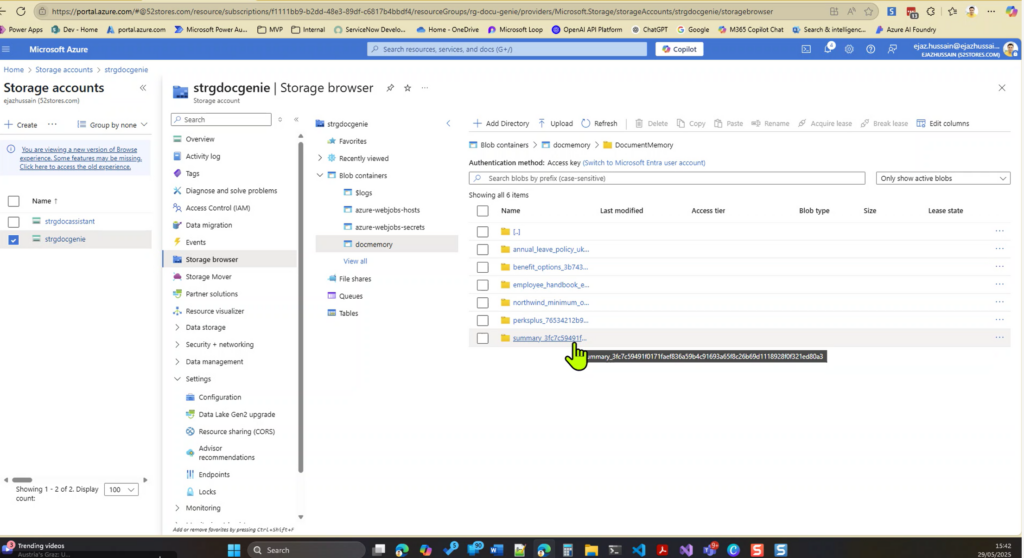Open more options ellipsis next to Create
1024x558 pixels.
52,124
